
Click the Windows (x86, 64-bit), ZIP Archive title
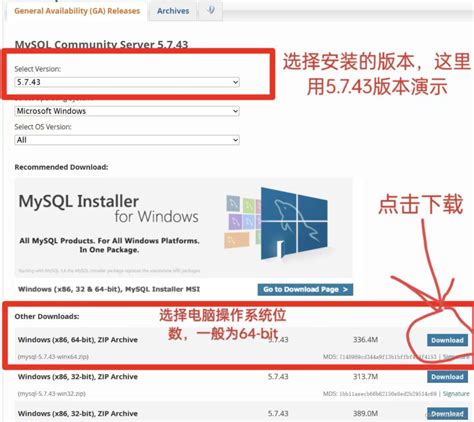[x=78, y=340]
